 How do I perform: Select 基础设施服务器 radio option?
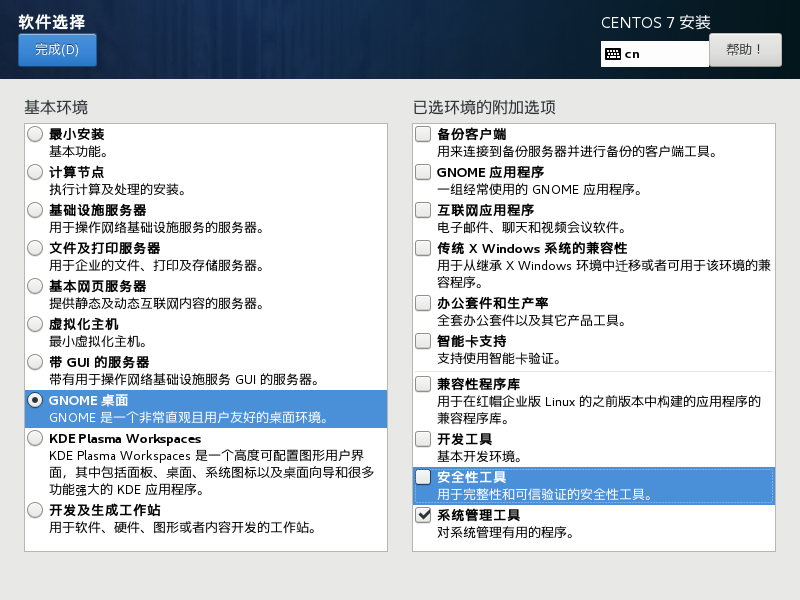[36, 210]
